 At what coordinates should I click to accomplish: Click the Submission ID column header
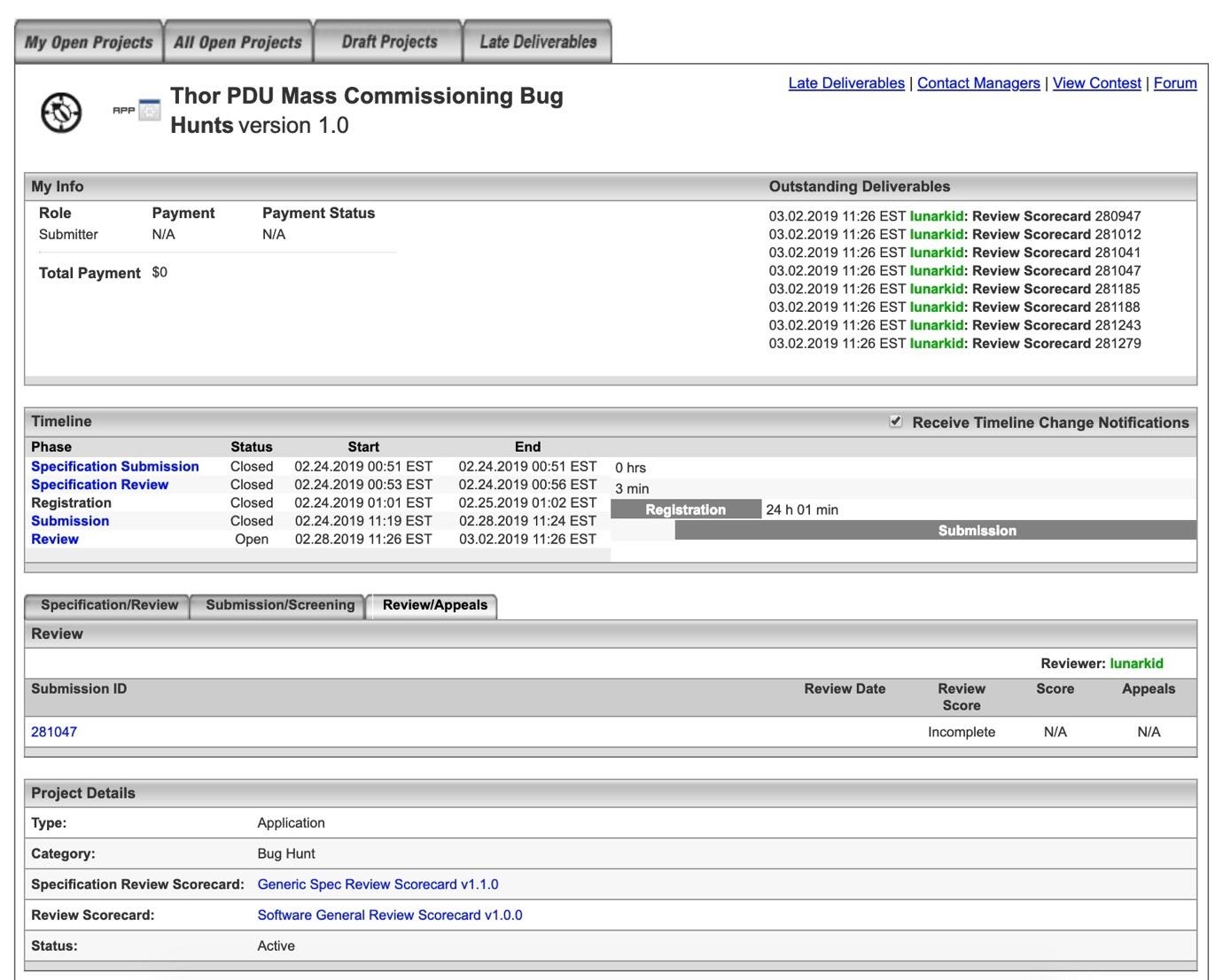click(x=79, y=688)
